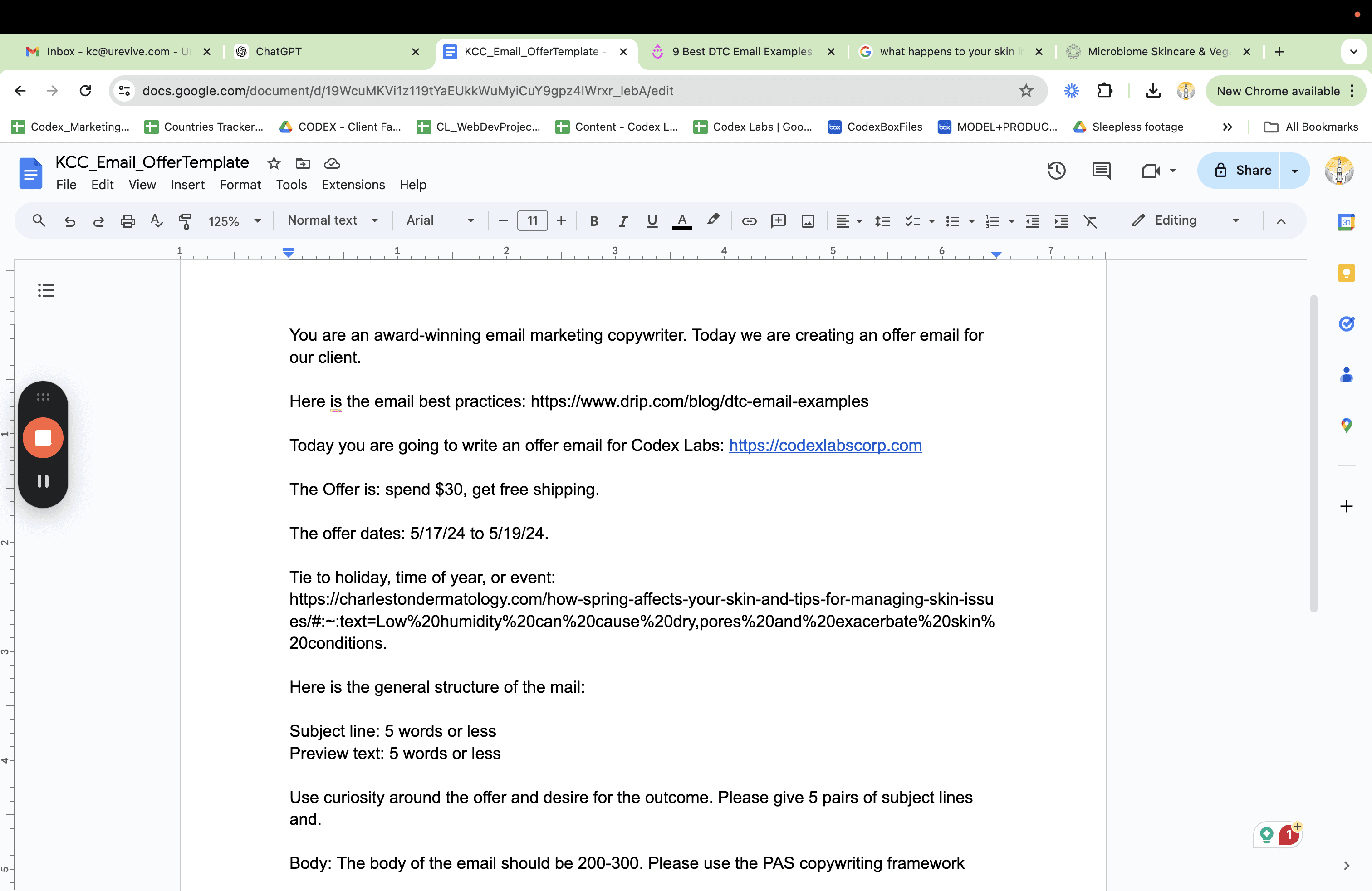Open the File menu

(x=66, y=185)
